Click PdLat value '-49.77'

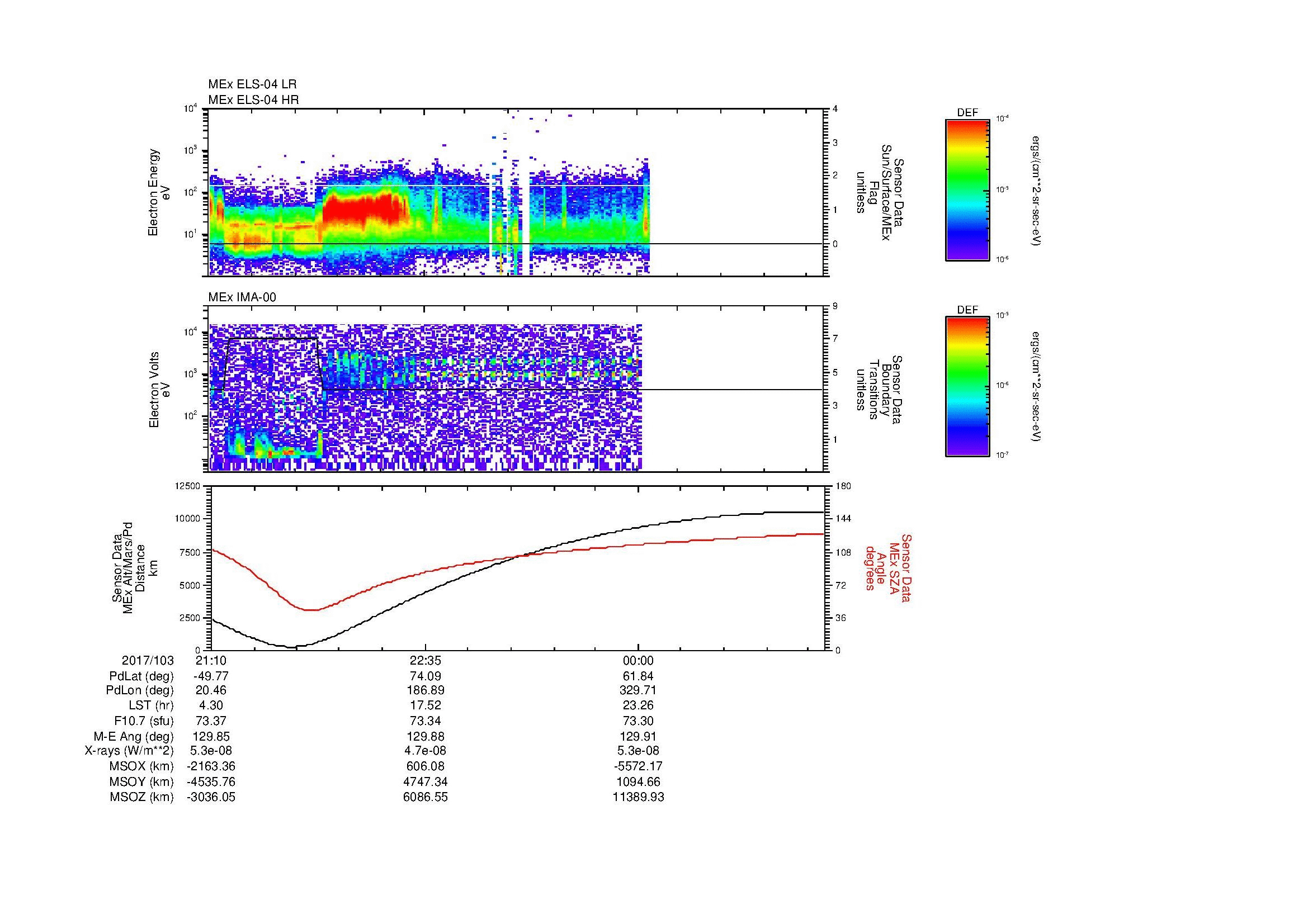pos(211,676)
